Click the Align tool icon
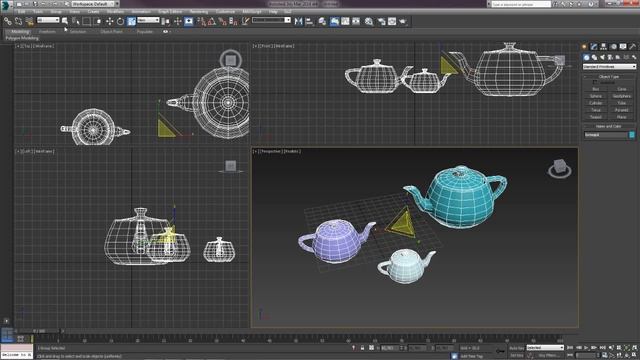Image resolution: width=640 pixels, height=360 pixels. click(x=309, y=21)
